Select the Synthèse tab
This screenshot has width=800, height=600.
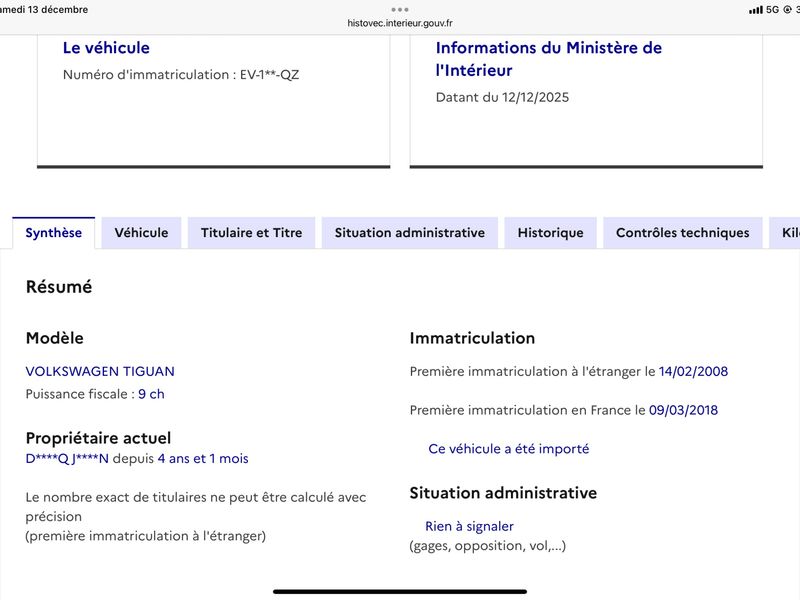(54, 233)
